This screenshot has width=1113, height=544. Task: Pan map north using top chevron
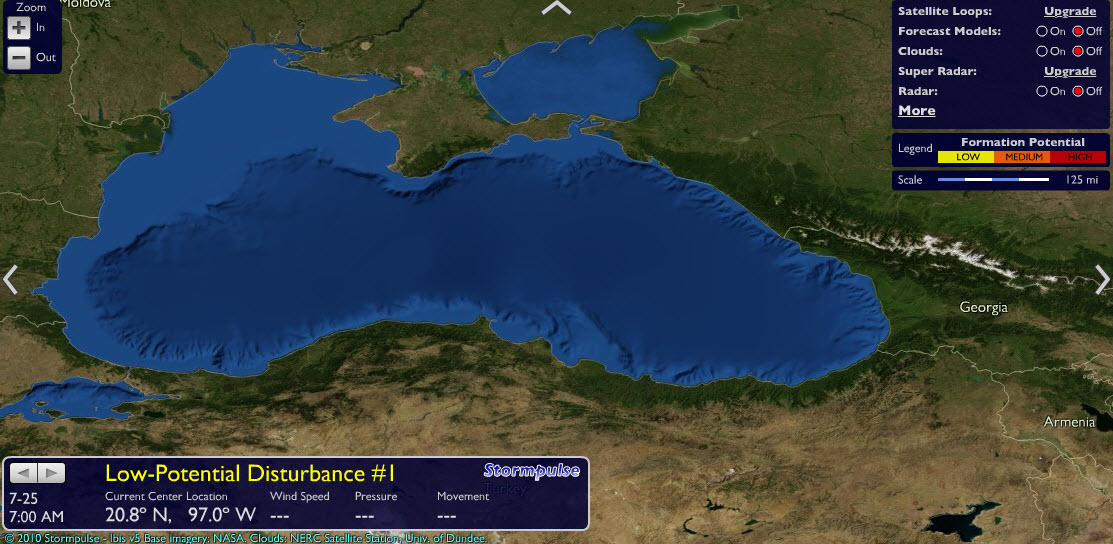click(556, 8)
